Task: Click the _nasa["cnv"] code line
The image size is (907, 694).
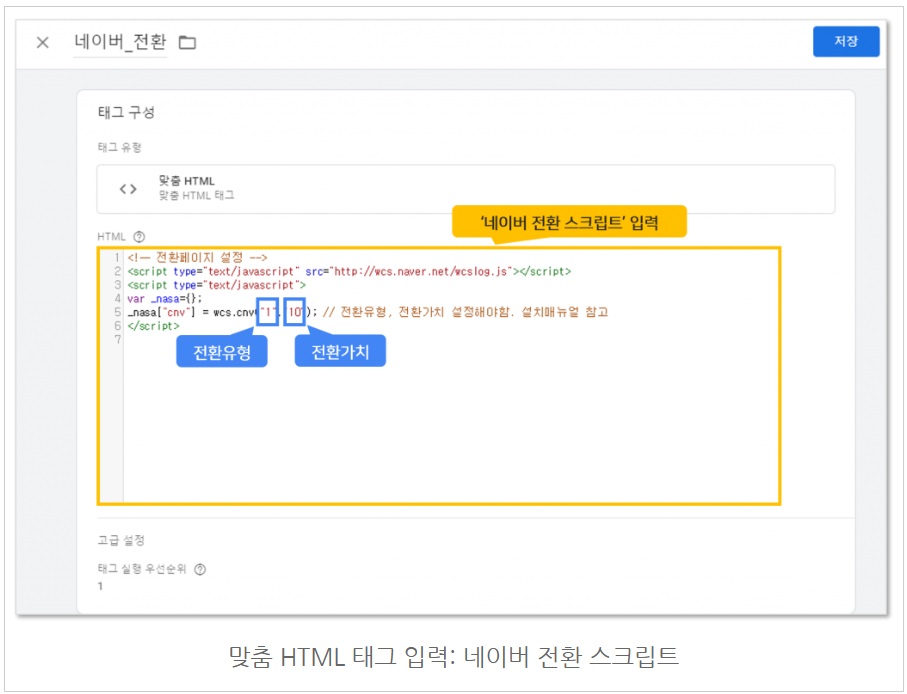Action: click(x=367, y=312)
